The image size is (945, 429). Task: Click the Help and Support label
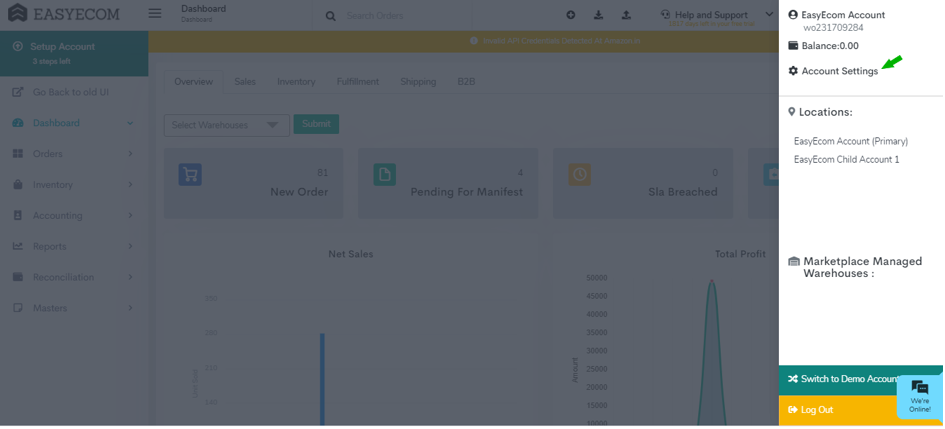711,15
